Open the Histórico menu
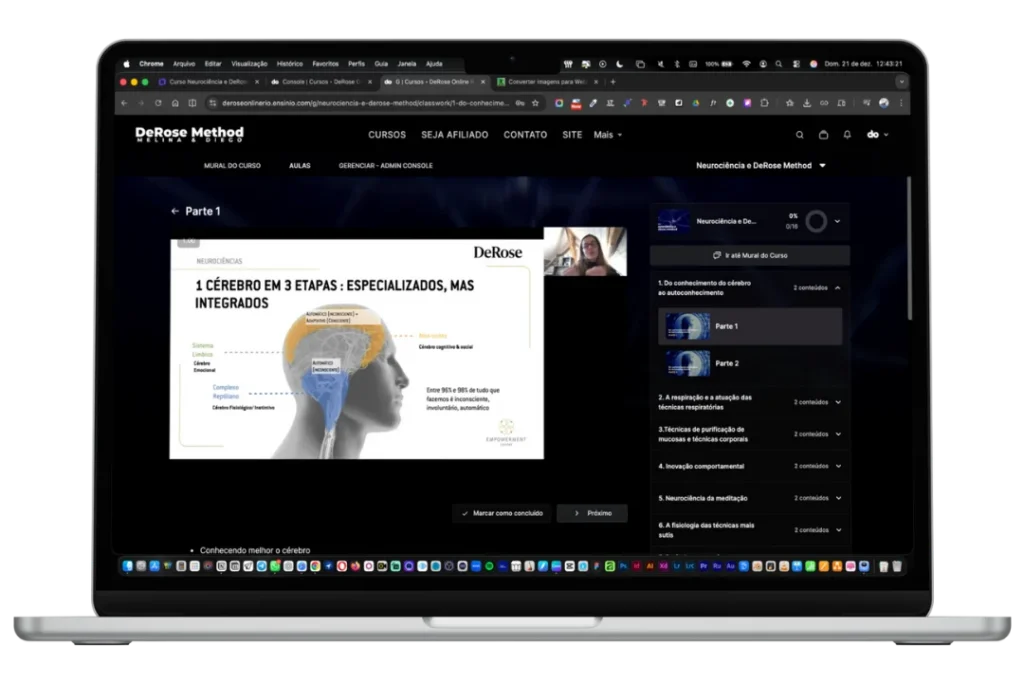 (289, 64)
